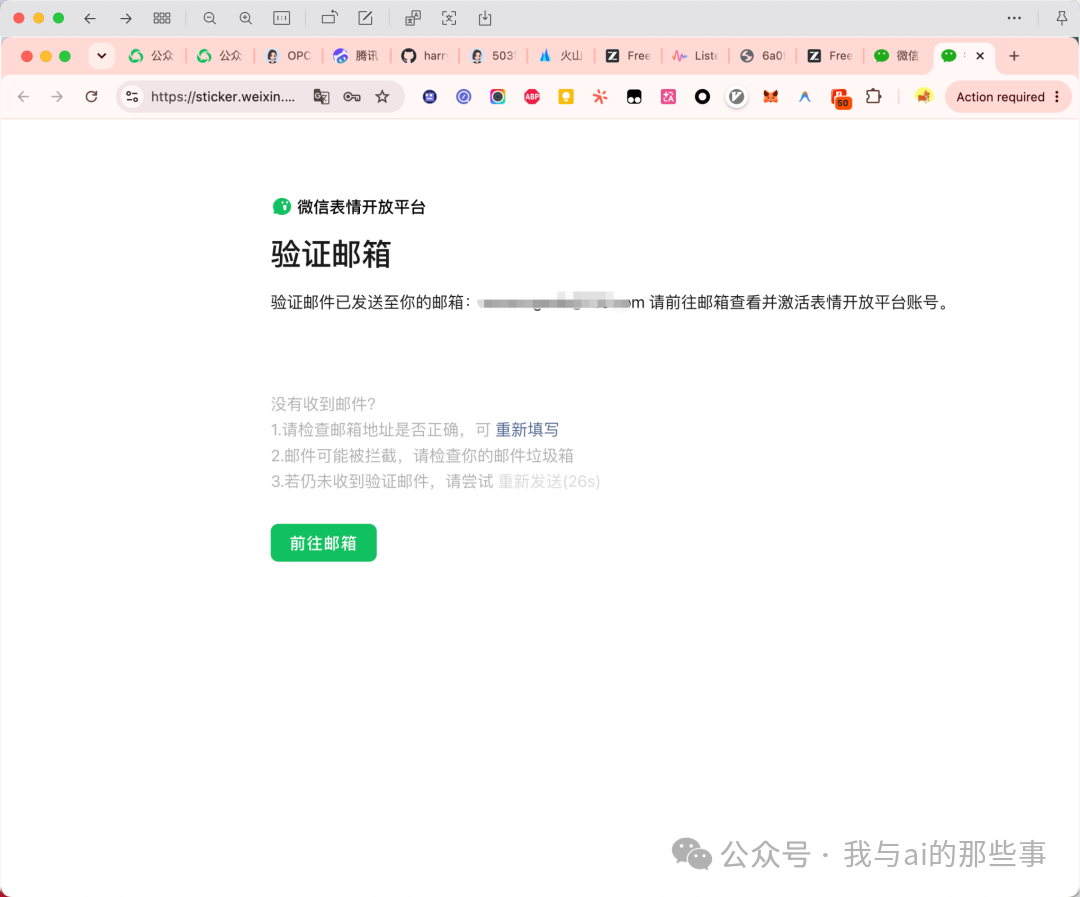Open the red ABP Adblock Plus extension
This screenshot has height=897, width=1080.
[x=532, y=96]
